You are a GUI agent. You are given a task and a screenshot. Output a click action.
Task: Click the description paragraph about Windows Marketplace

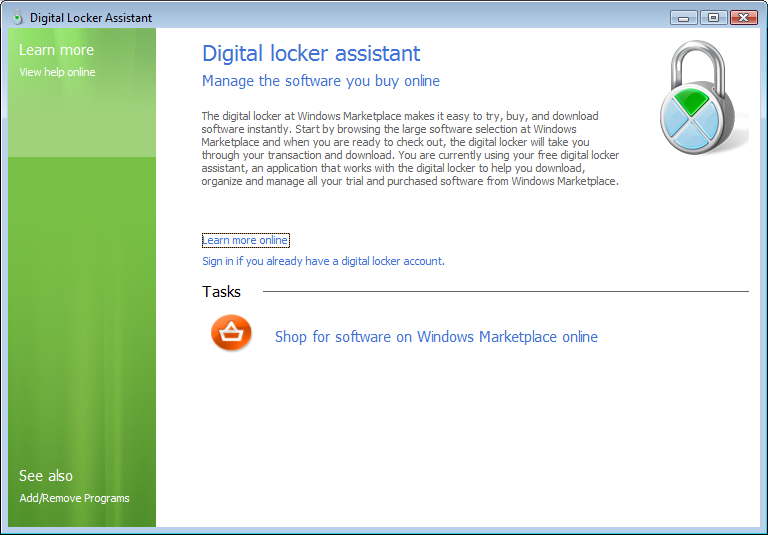click(x=410, y=148)
